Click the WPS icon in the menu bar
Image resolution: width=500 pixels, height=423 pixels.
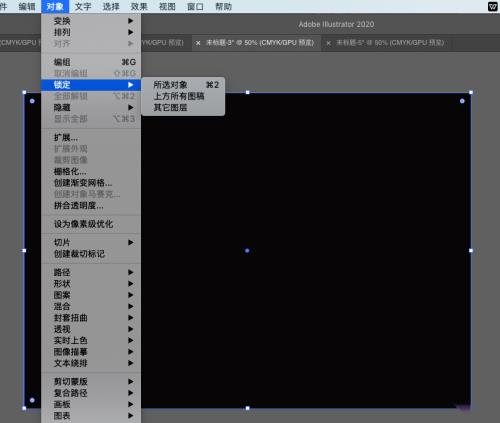tap(493, 6)
